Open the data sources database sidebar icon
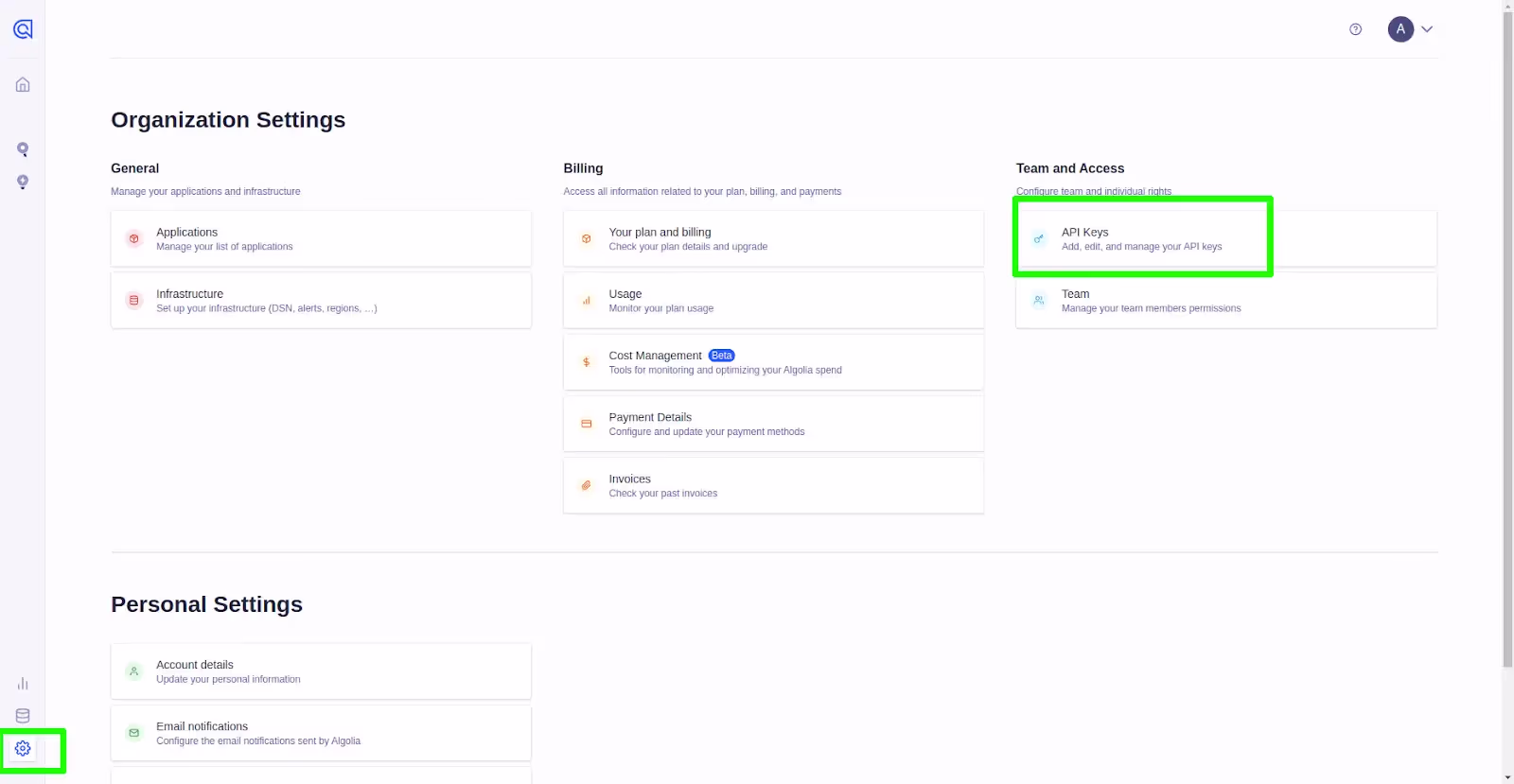This screenshot has height=784, width=1514. click(23, 716)
